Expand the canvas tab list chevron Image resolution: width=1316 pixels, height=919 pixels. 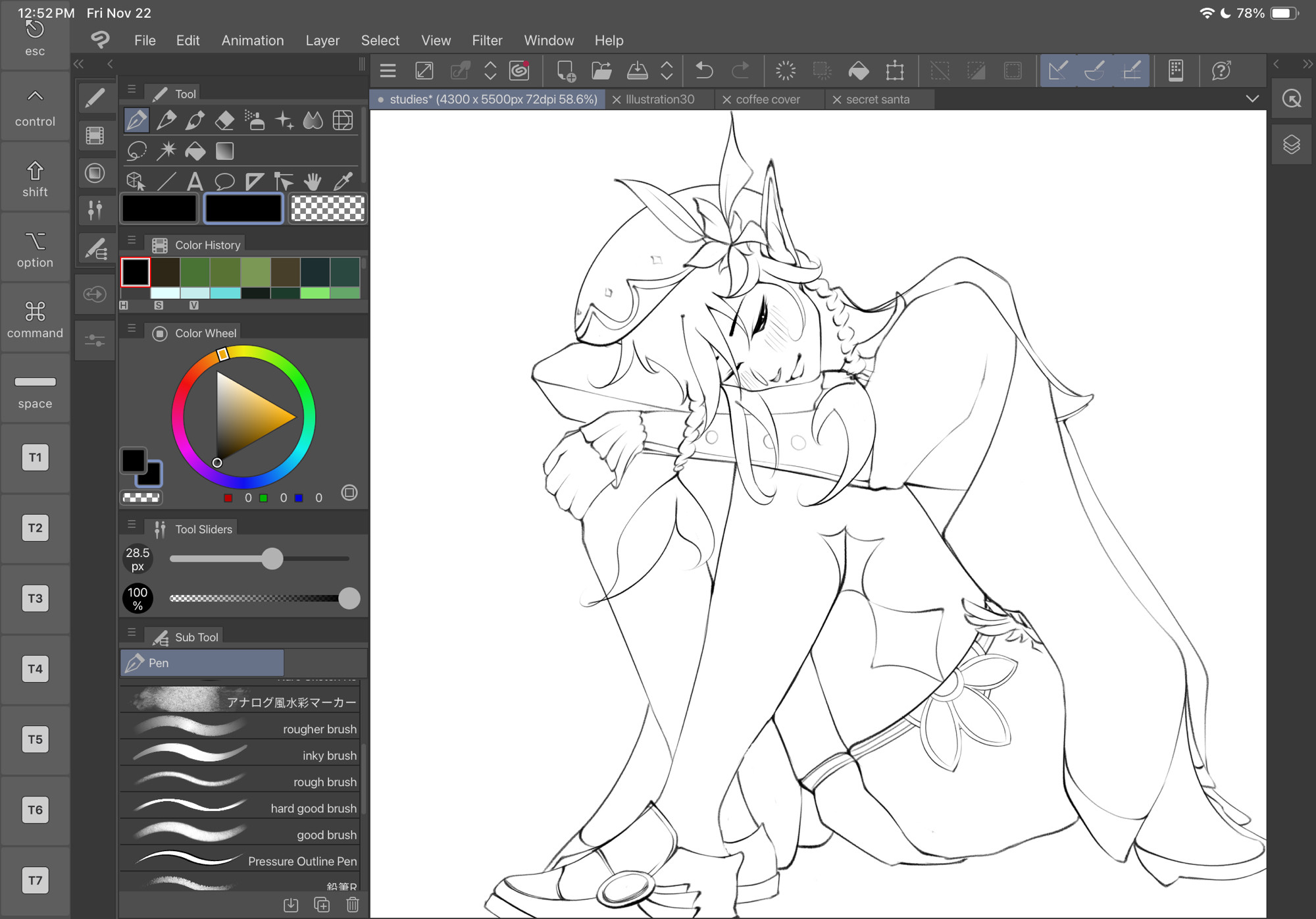pos(1252,99)
